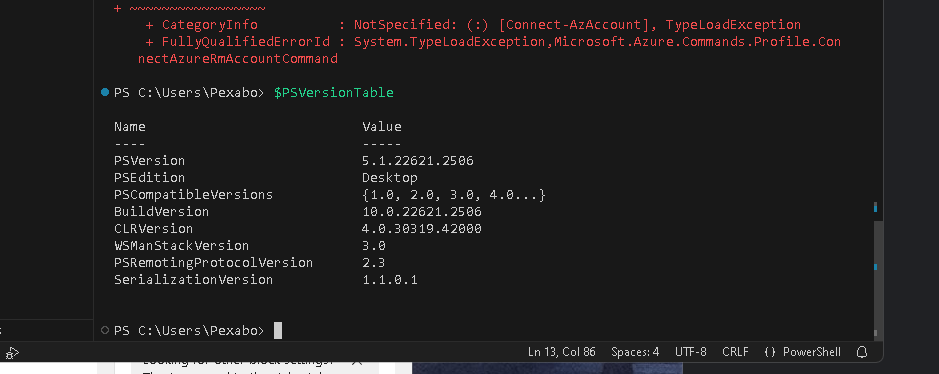
Task: Click the PSVersion value 5.1.22621.2506
Action: 418,160
